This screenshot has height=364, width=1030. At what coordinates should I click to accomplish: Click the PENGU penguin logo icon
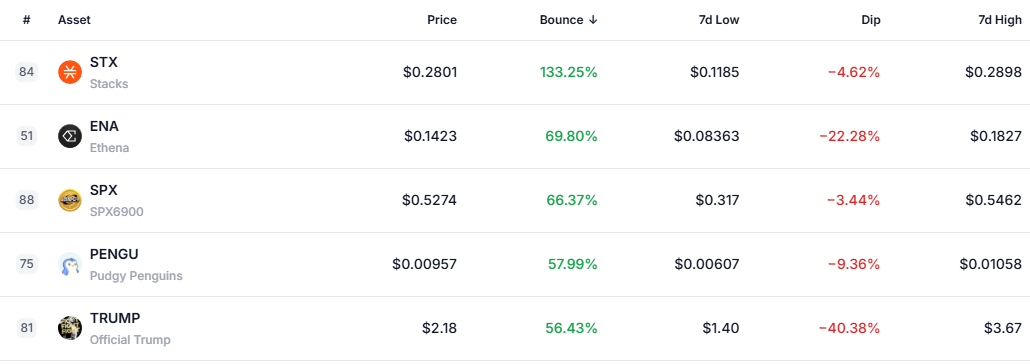coord(70,264)
